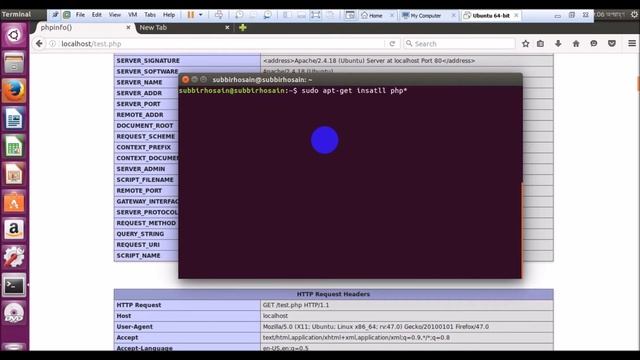Close the terminal window with red button
Screen dimensions: 640x360
coord(185,80)
